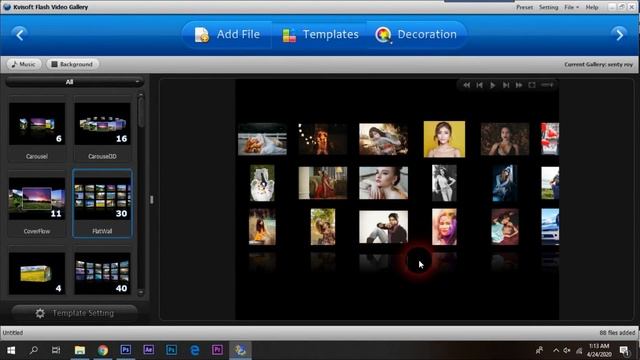The width and height of the screenshot is (640, 360).
Task: Open File Explorer from taskbar
Action: click(80, 350)
